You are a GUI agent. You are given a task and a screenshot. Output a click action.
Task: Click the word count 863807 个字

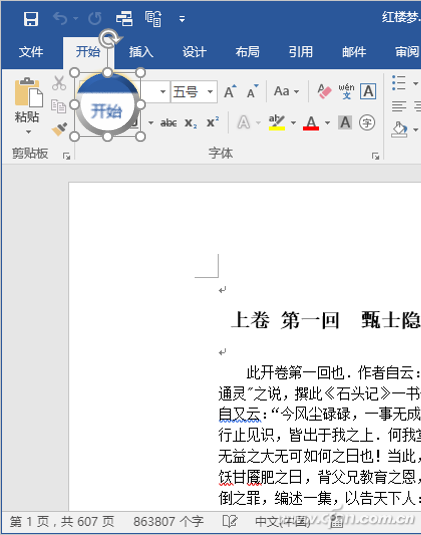coord(168,521)
